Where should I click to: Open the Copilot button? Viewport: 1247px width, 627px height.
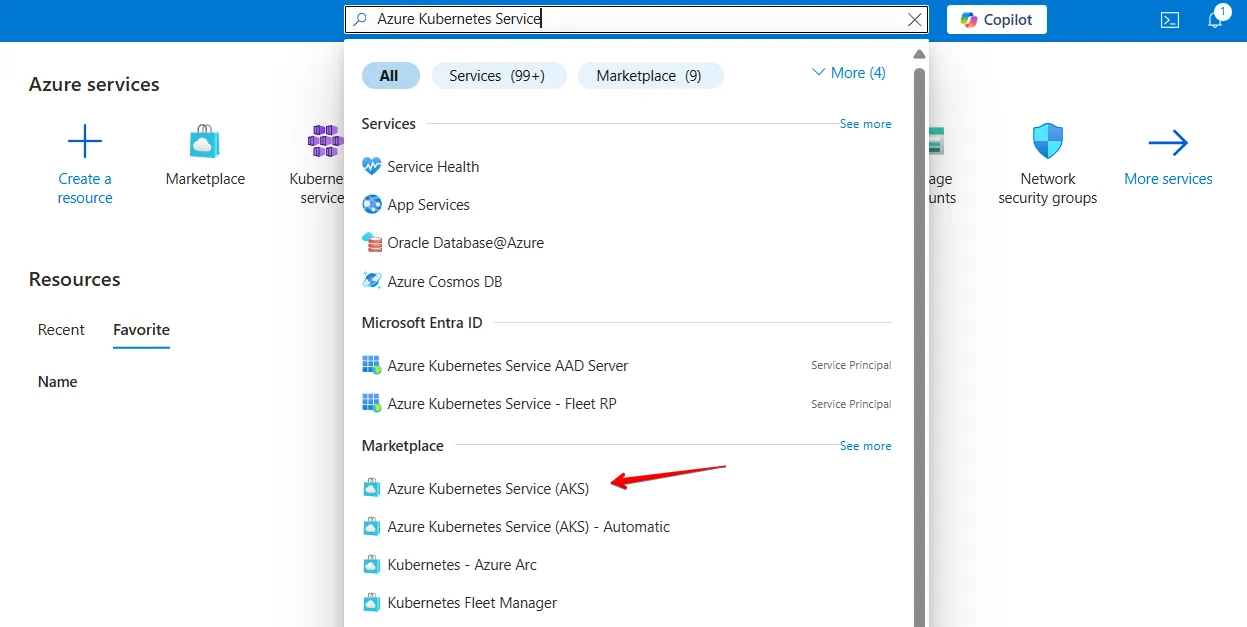pos(996,20)
